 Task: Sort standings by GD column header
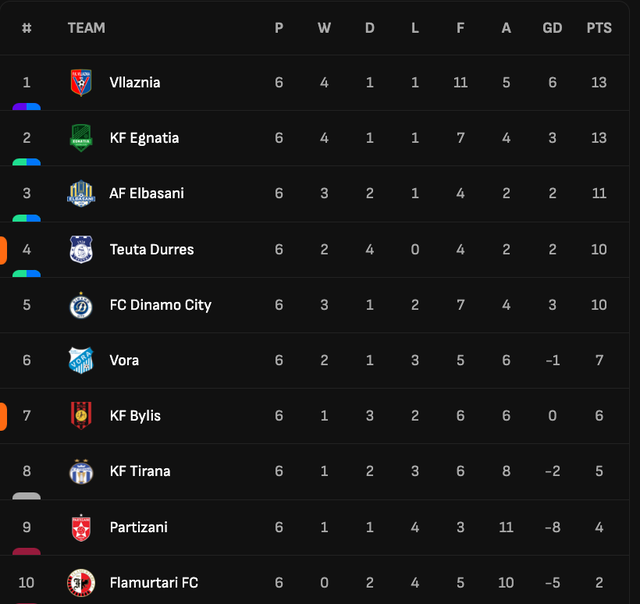pyautogui.click(x=552, y=28)
